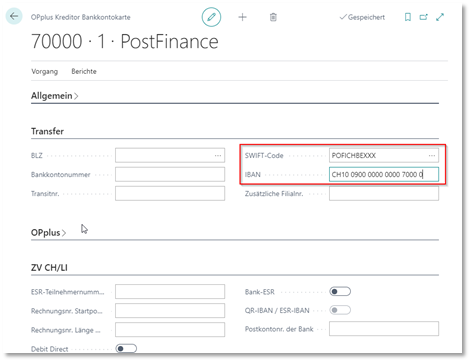Click the Postkontonr. der Bank field
471x362 pixels.
384,329
